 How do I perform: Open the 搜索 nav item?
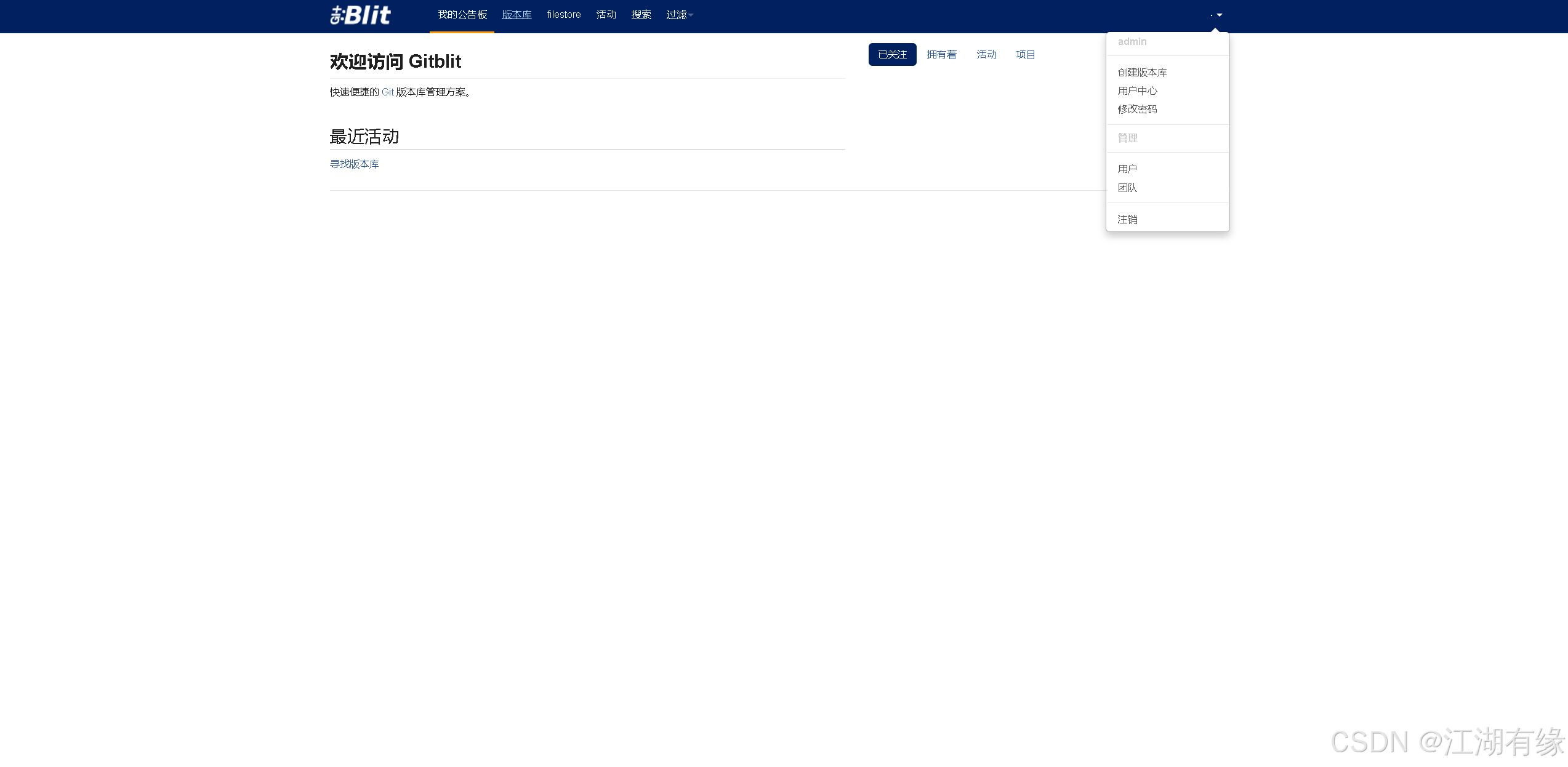[641, 15]
